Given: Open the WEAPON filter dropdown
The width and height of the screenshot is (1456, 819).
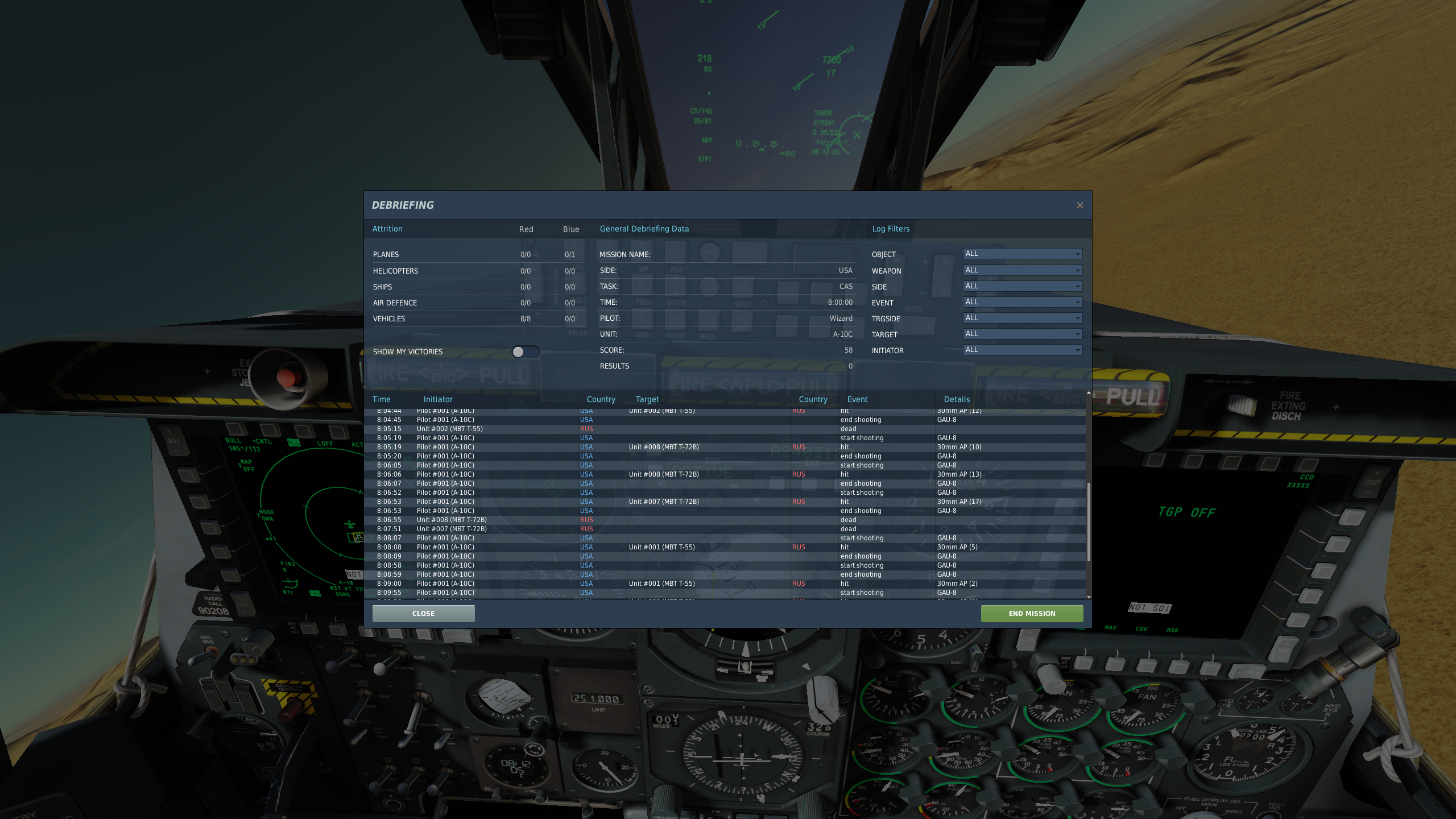Looking at the screenshot, I should (x=1022, y=270).
